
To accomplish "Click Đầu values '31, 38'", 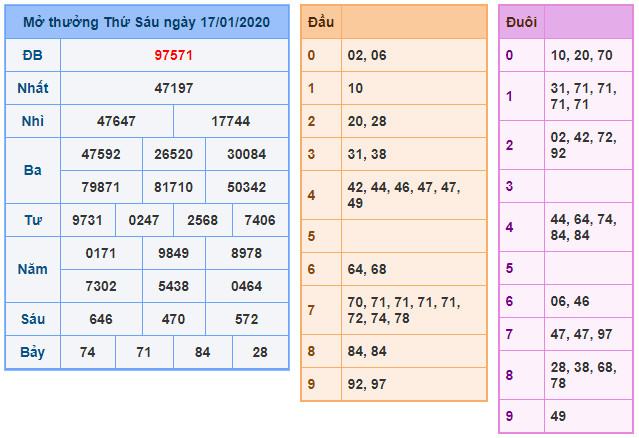I will pos(367,154).
